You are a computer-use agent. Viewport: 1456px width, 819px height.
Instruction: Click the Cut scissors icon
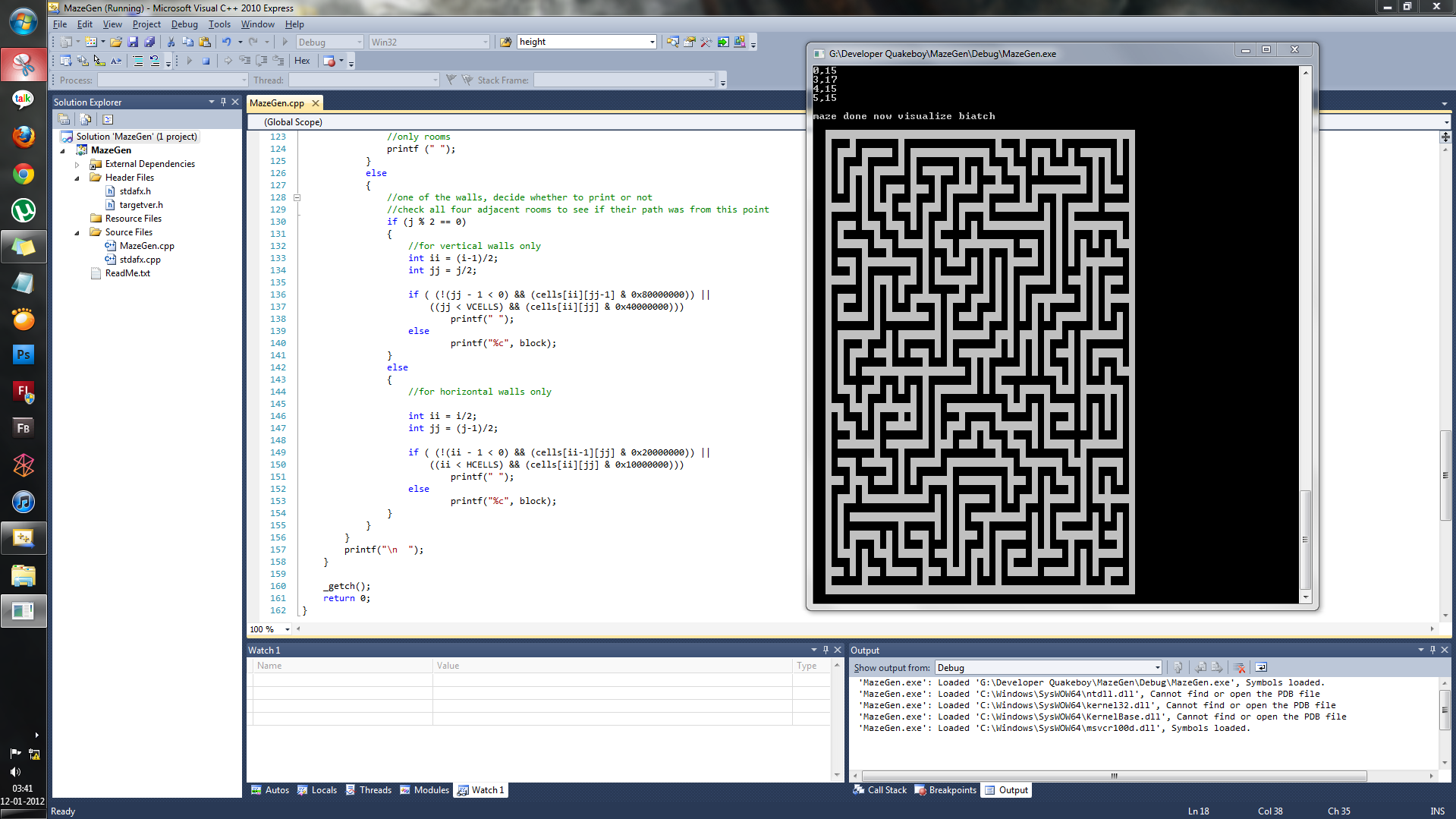[171, 42]
